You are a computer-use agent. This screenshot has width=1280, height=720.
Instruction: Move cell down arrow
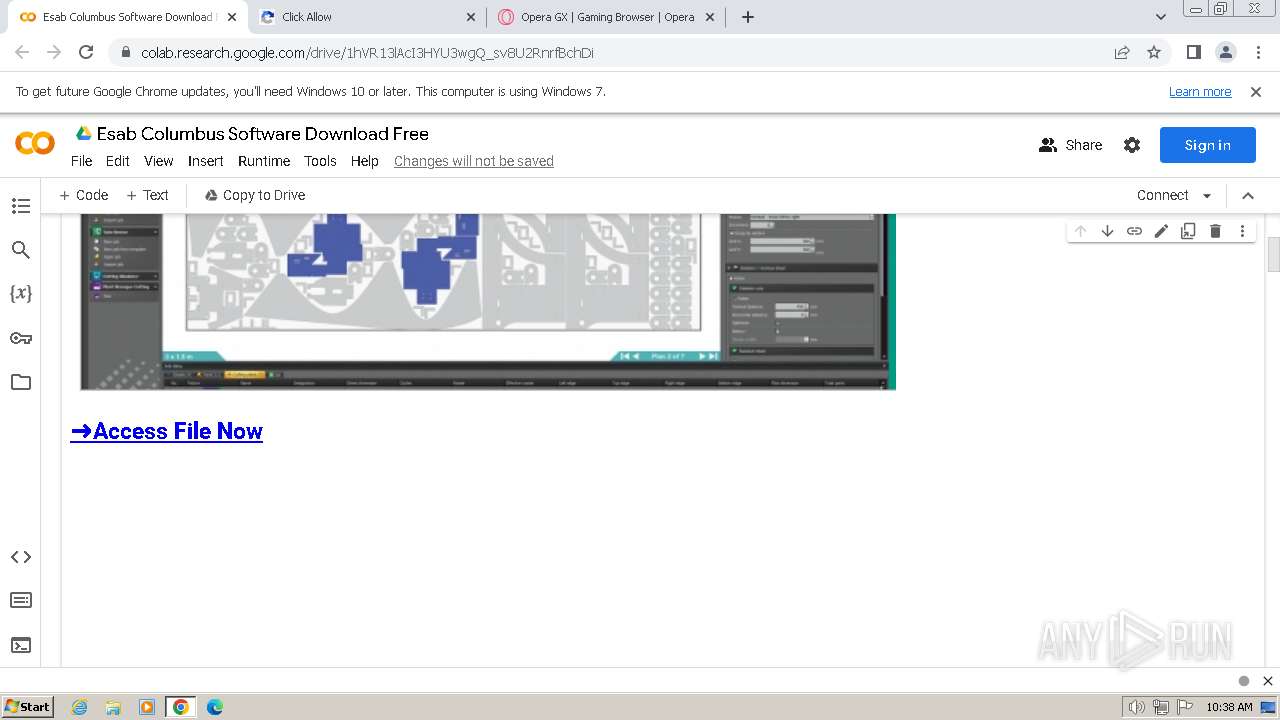click(1107, 231)
